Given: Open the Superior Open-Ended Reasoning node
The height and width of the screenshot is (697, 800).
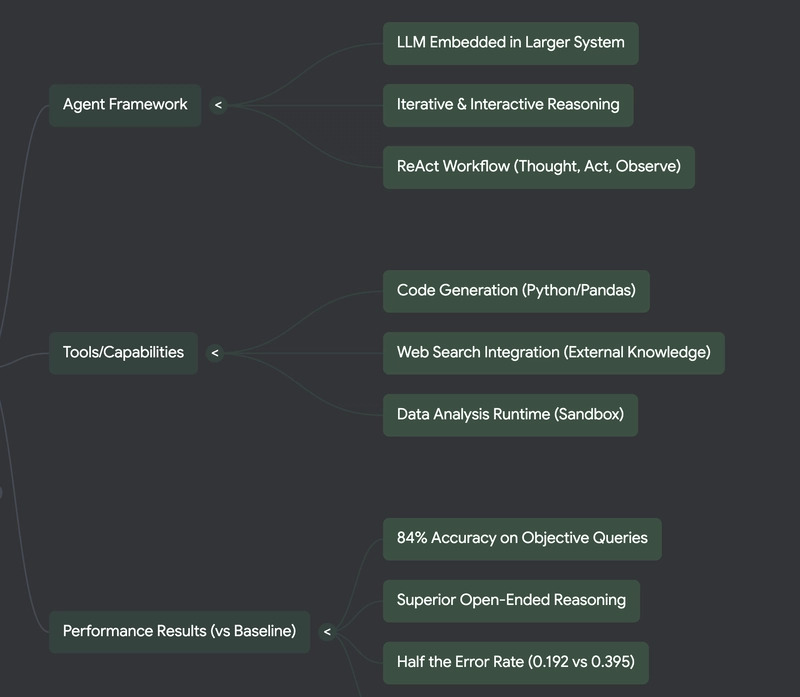Looking at the screenshot, I should click(511, 601).
